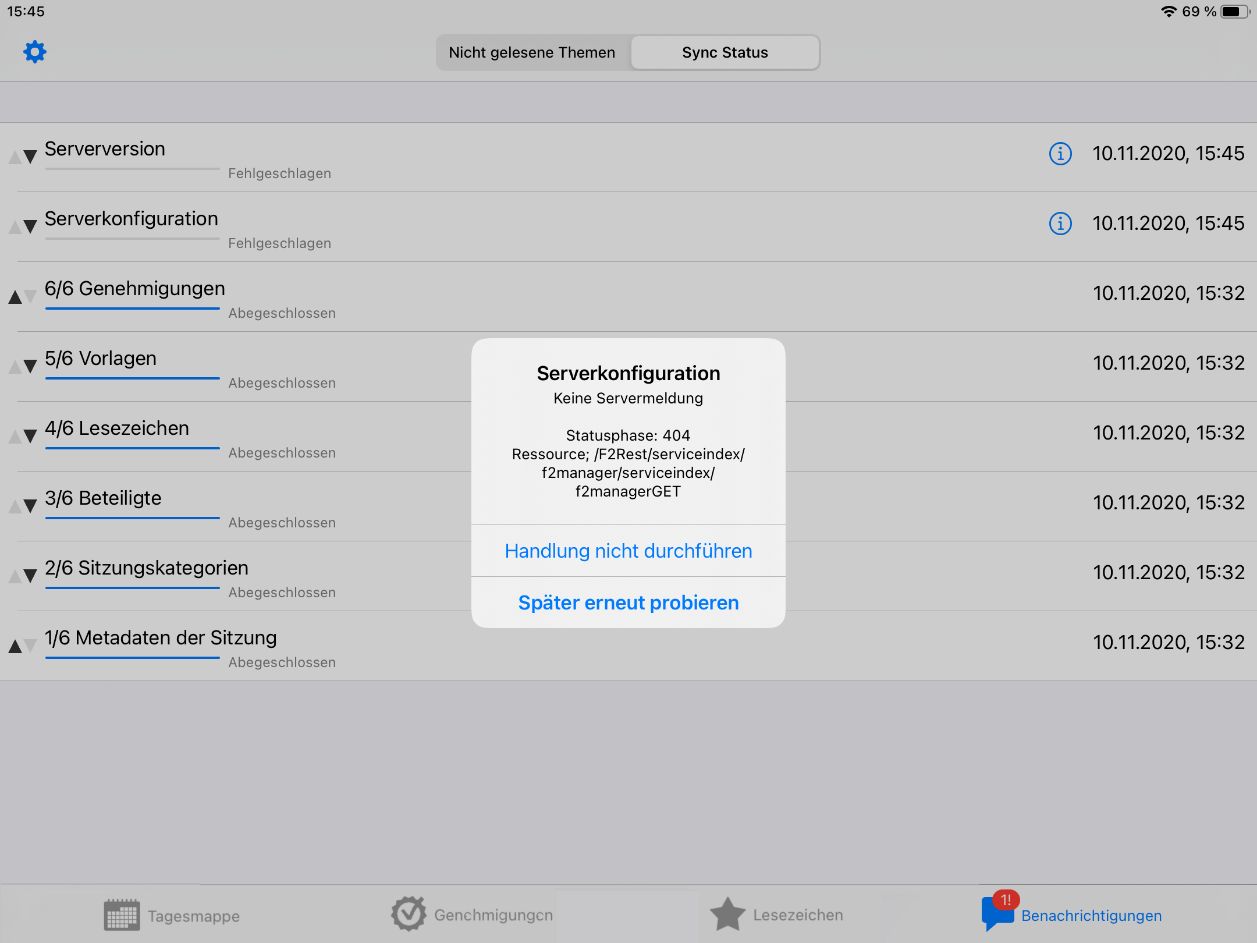Screen dimensions: 1257x943
Task: Select the Sync Status segment
Action: (725, 53)
